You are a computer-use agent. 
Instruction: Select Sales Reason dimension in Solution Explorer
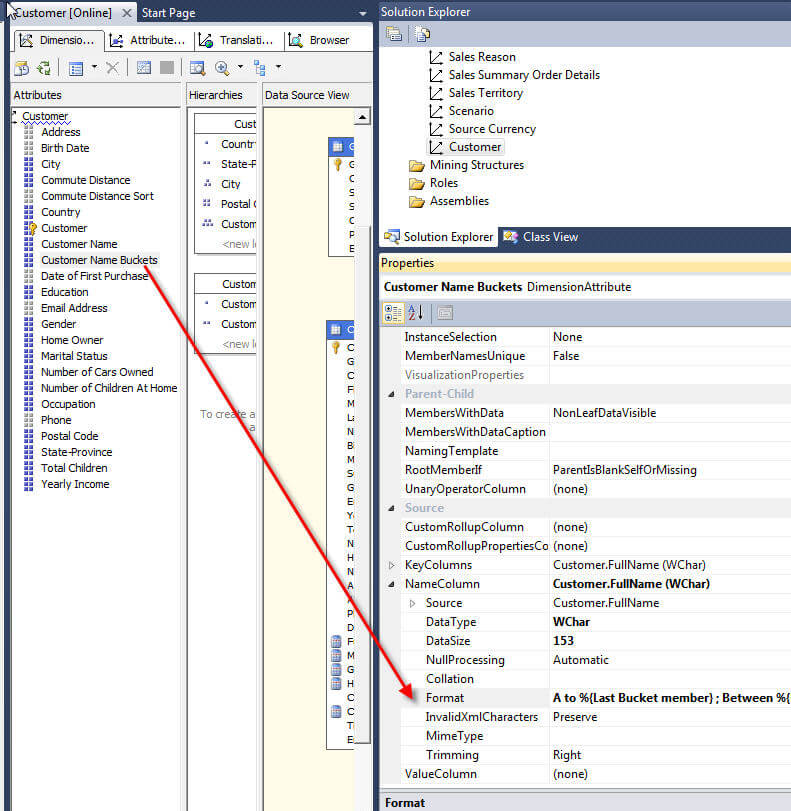[x=482, y=57]
